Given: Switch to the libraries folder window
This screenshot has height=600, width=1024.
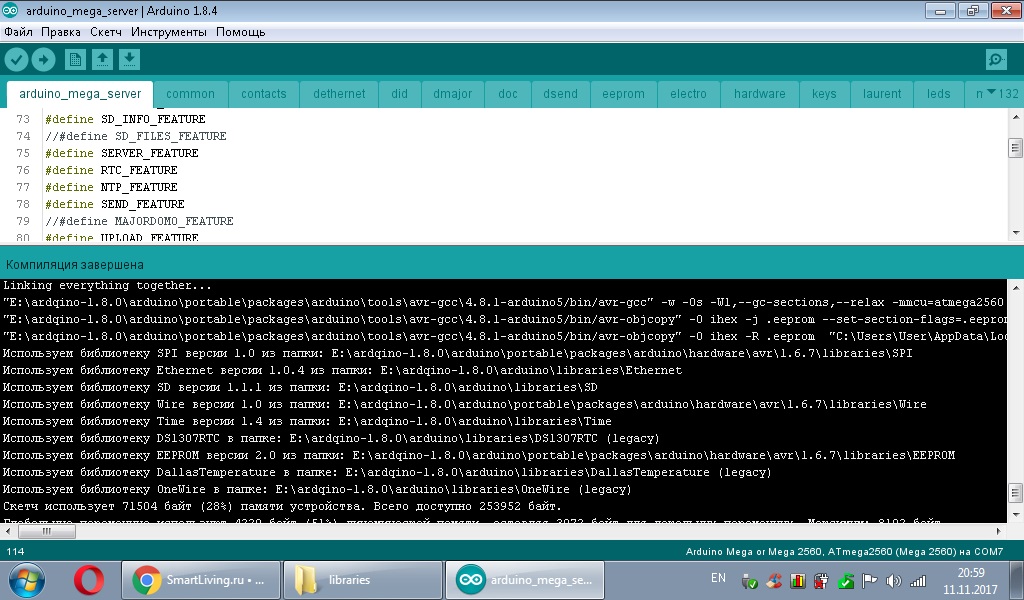Looking at the screenshot, I should pos(364,579).
